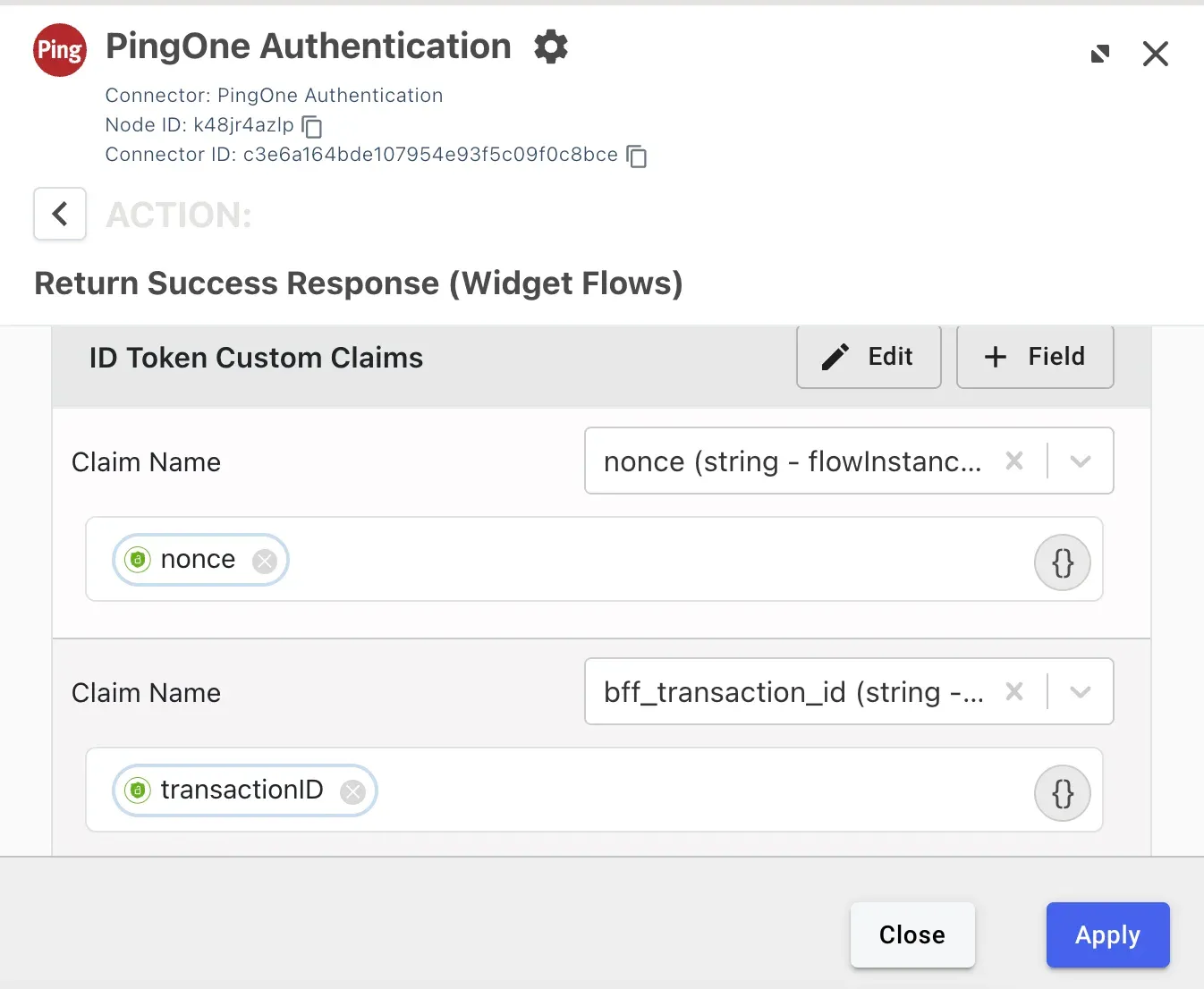Viewport: 1204px width, 989px height.
Task: Click the 'ID Token Custom Claims' section title
Action: [x=256, y=358]
